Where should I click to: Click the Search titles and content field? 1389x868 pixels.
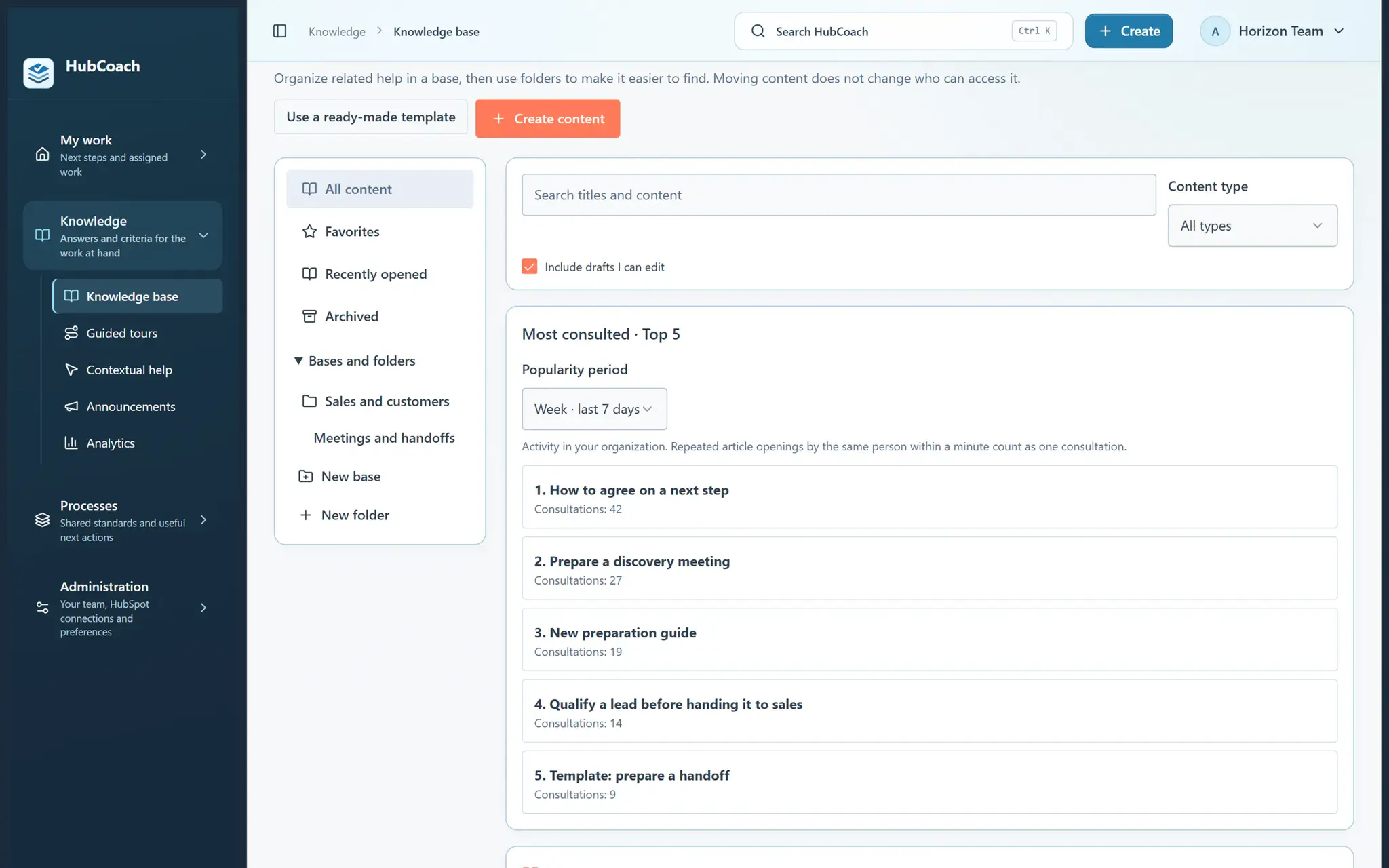(838, 195)
